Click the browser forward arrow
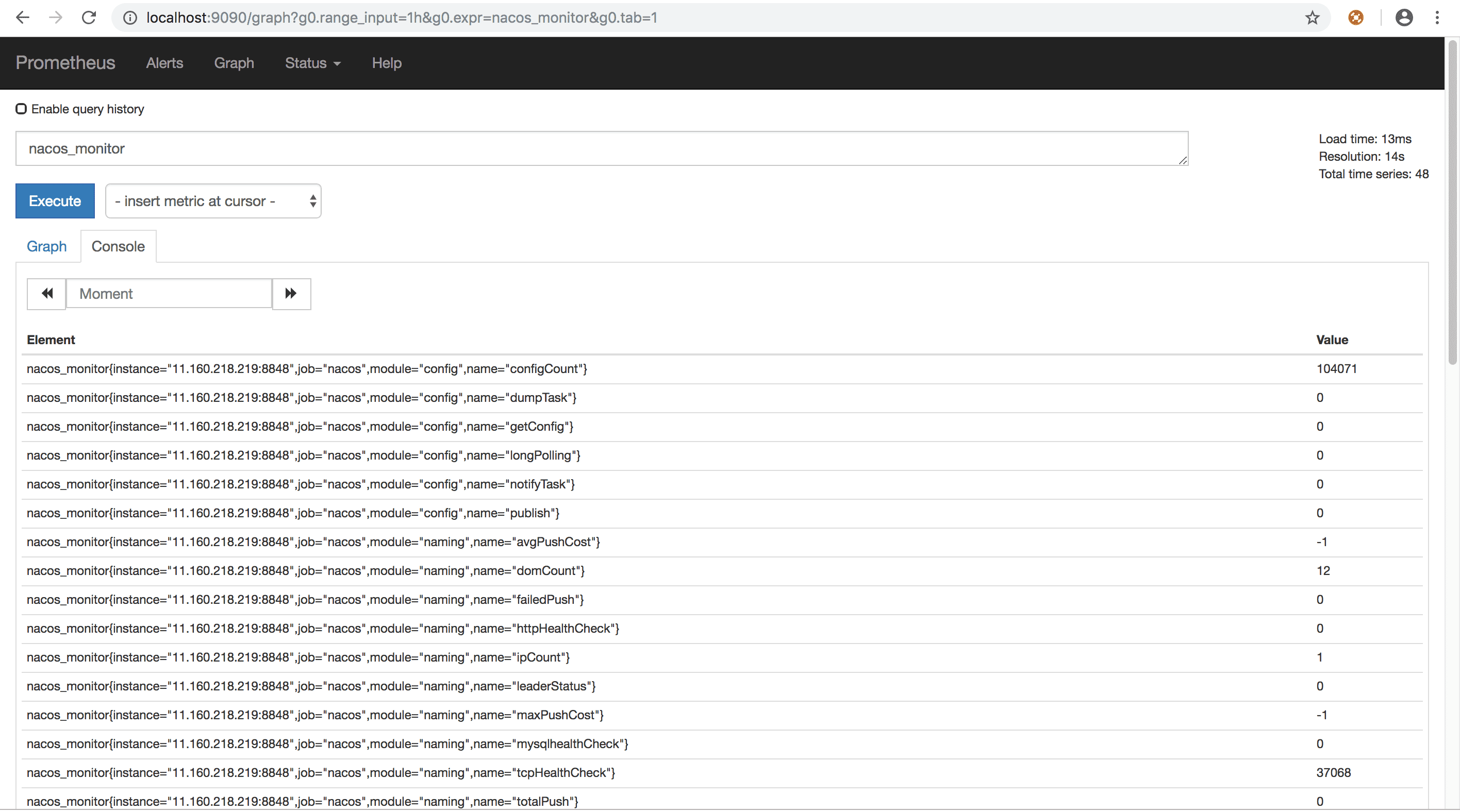 56,18
